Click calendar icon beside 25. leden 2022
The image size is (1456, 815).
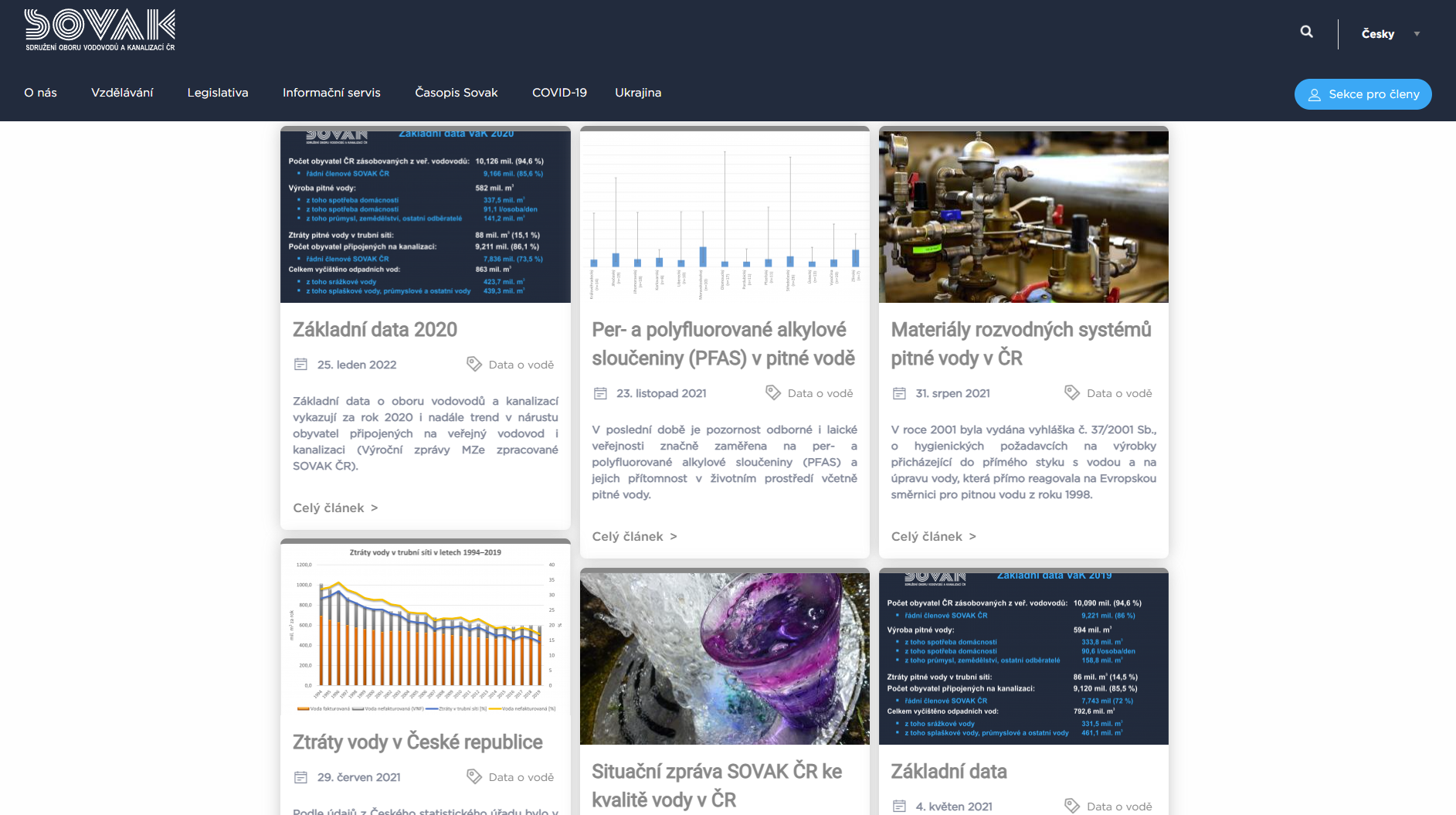point(300,365)
